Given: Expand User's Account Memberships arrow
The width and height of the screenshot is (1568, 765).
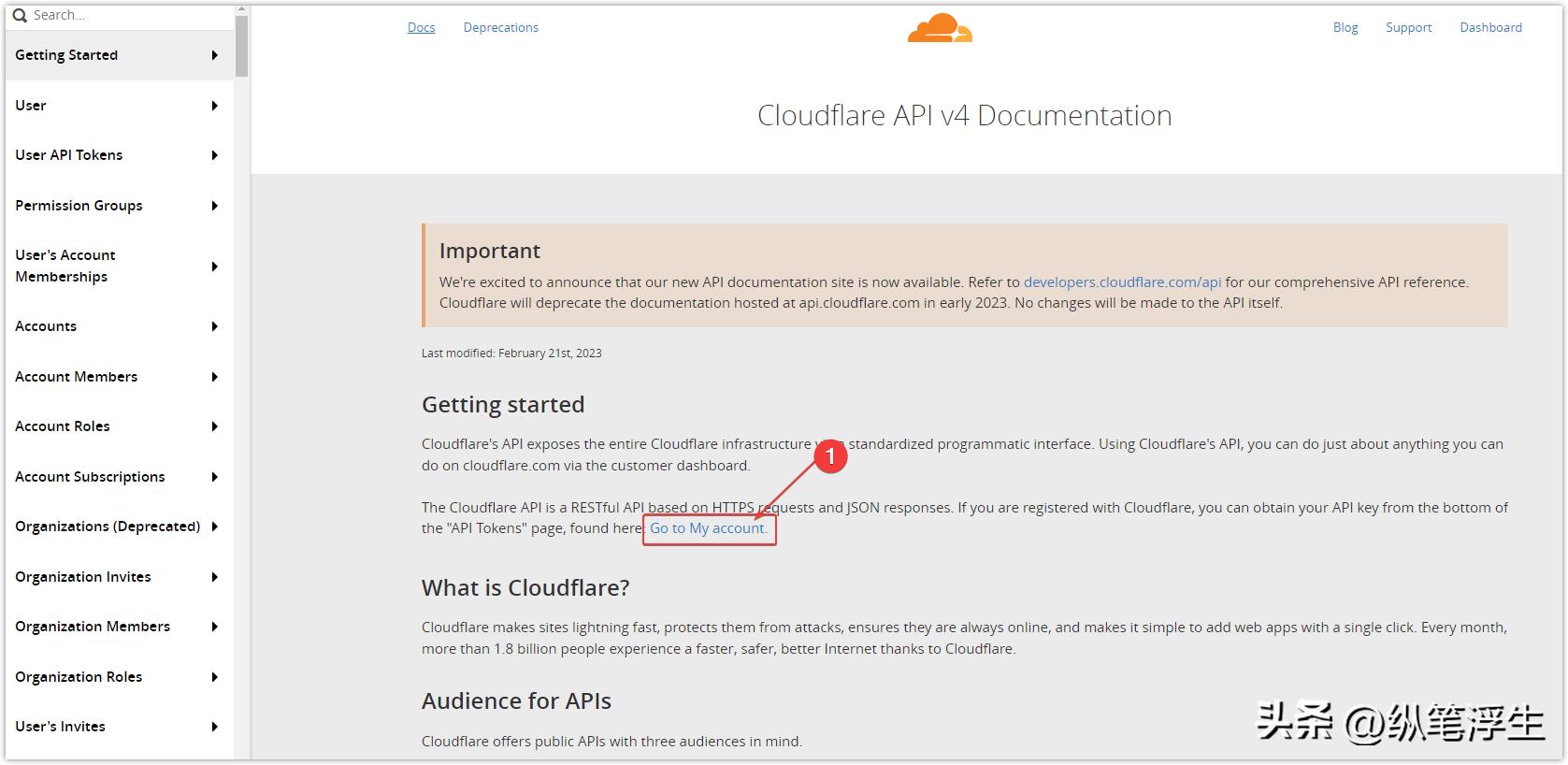Looking at the screenshot, I should tap(215, 267).
